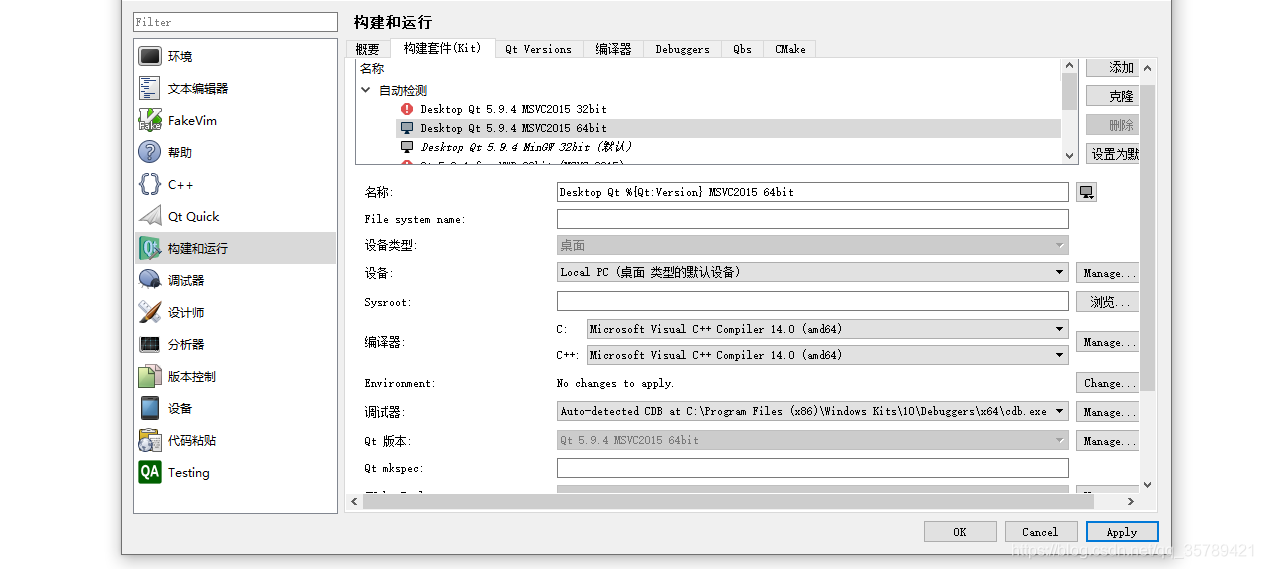Click the 名称 kit name field
The height and width of the screenshot is (569, 1263).
pyautogui.click(x=813, y=192)
